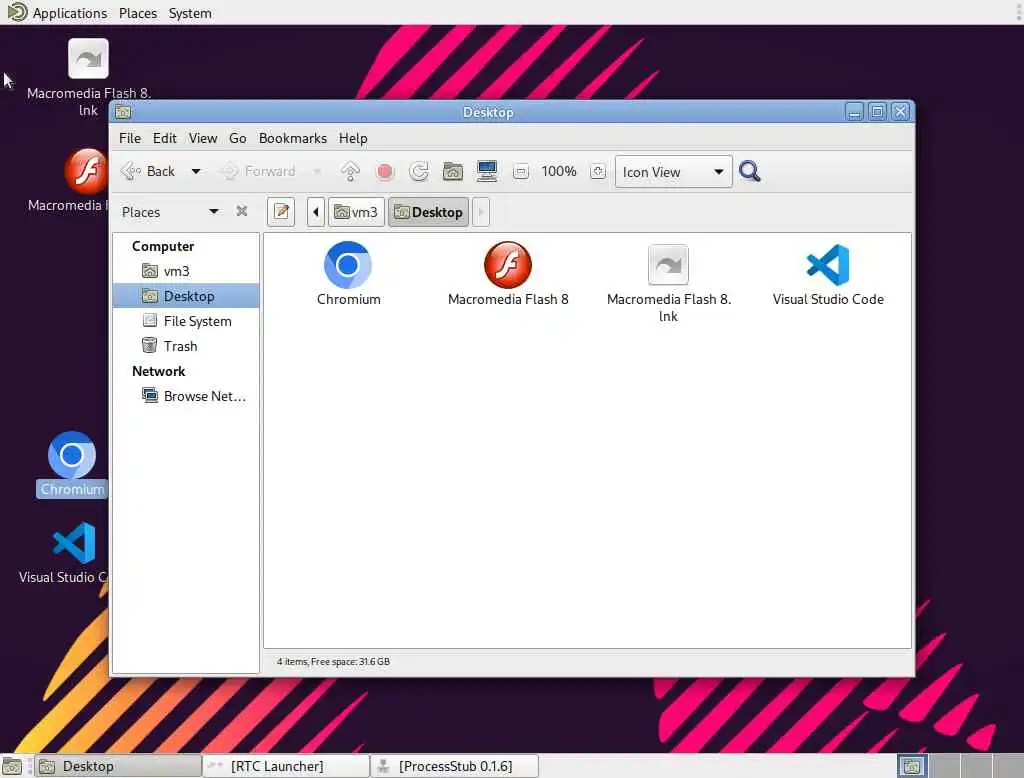
Task: Open the Edit menu
Action: click(165, 138)
